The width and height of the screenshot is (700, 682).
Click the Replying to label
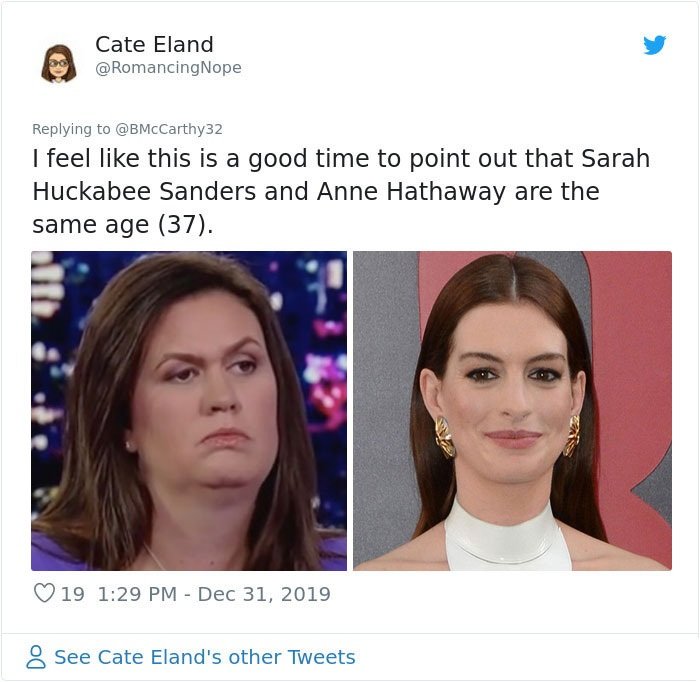71,129
